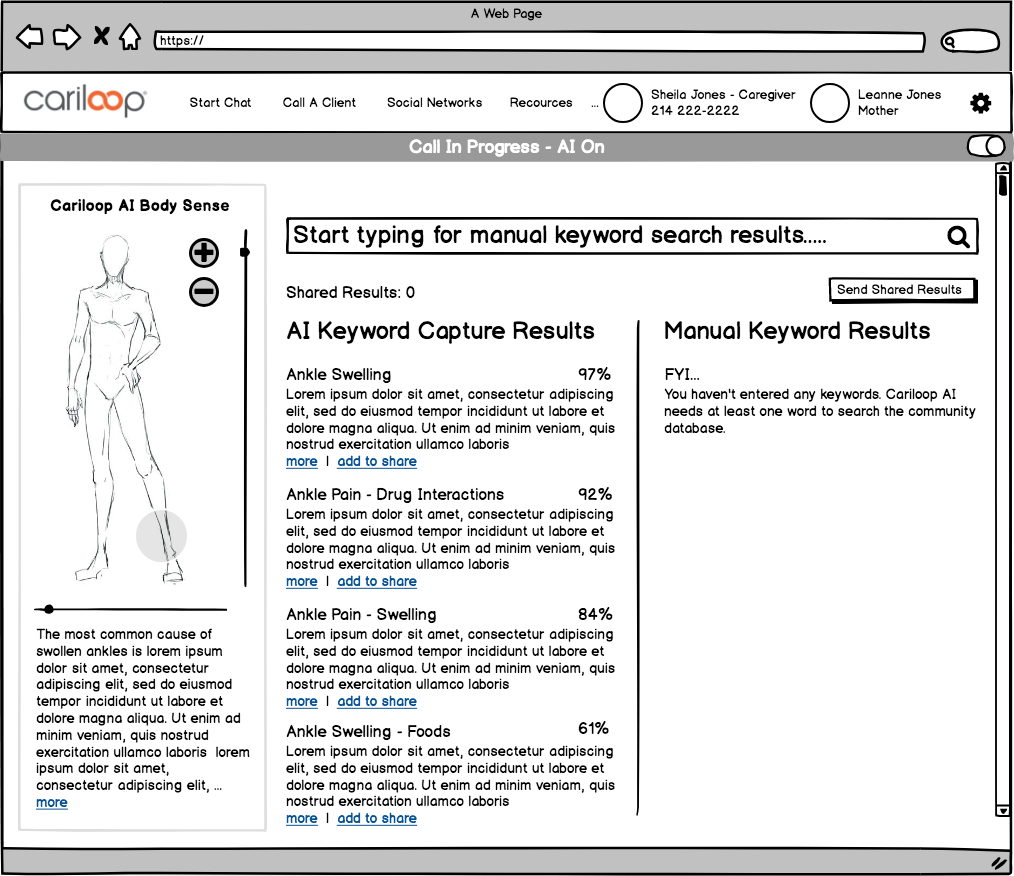Click the scrollbar down arrow
Screen dimensions: 1014x876
tap(1003, 810)
